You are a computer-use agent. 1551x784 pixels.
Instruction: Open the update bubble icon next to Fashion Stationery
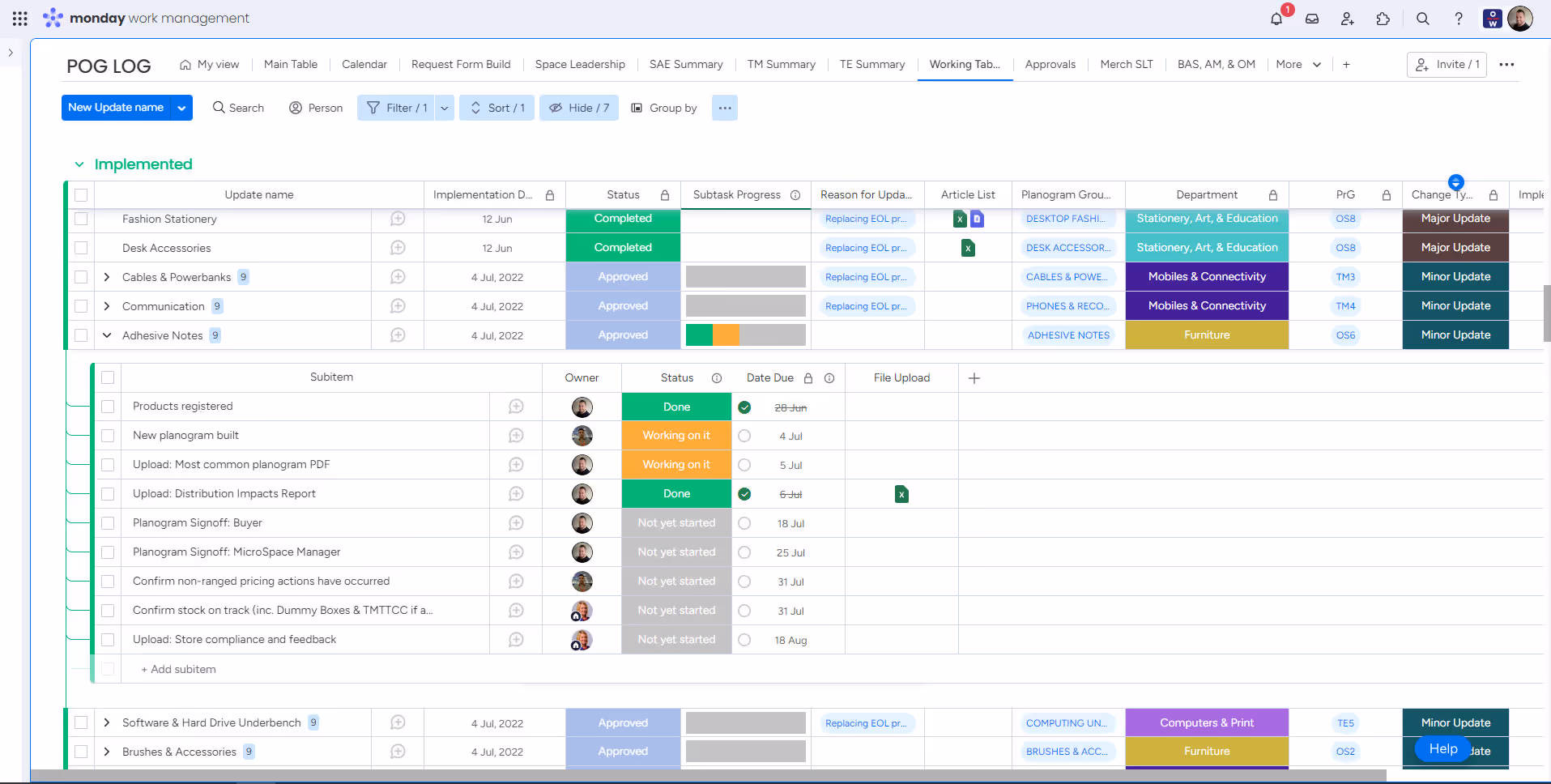(x=397, y=219)
